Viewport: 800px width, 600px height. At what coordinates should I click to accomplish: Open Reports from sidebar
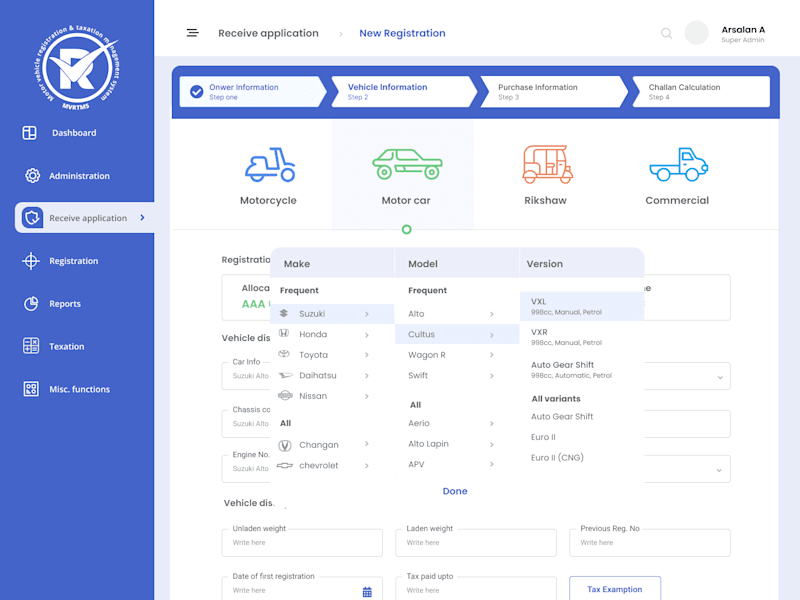(x=65, y=304)
